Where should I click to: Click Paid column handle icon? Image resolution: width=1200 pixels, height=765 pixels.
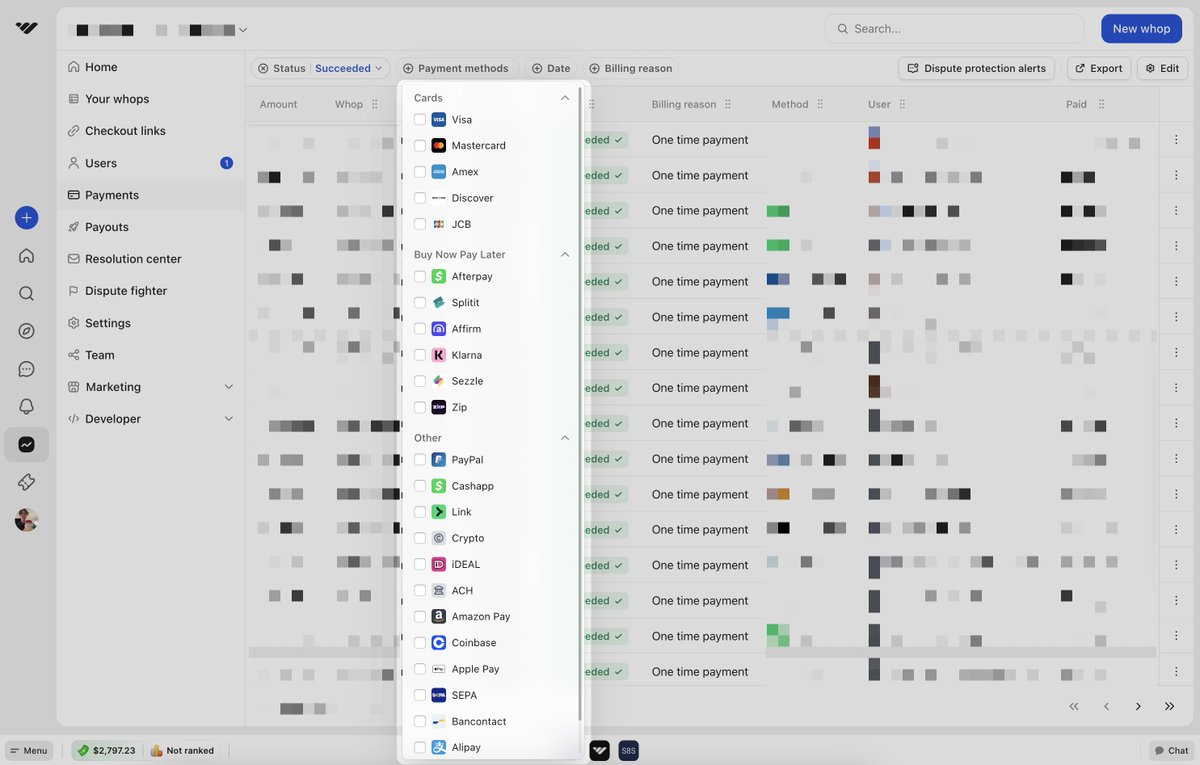[1101, 104]
